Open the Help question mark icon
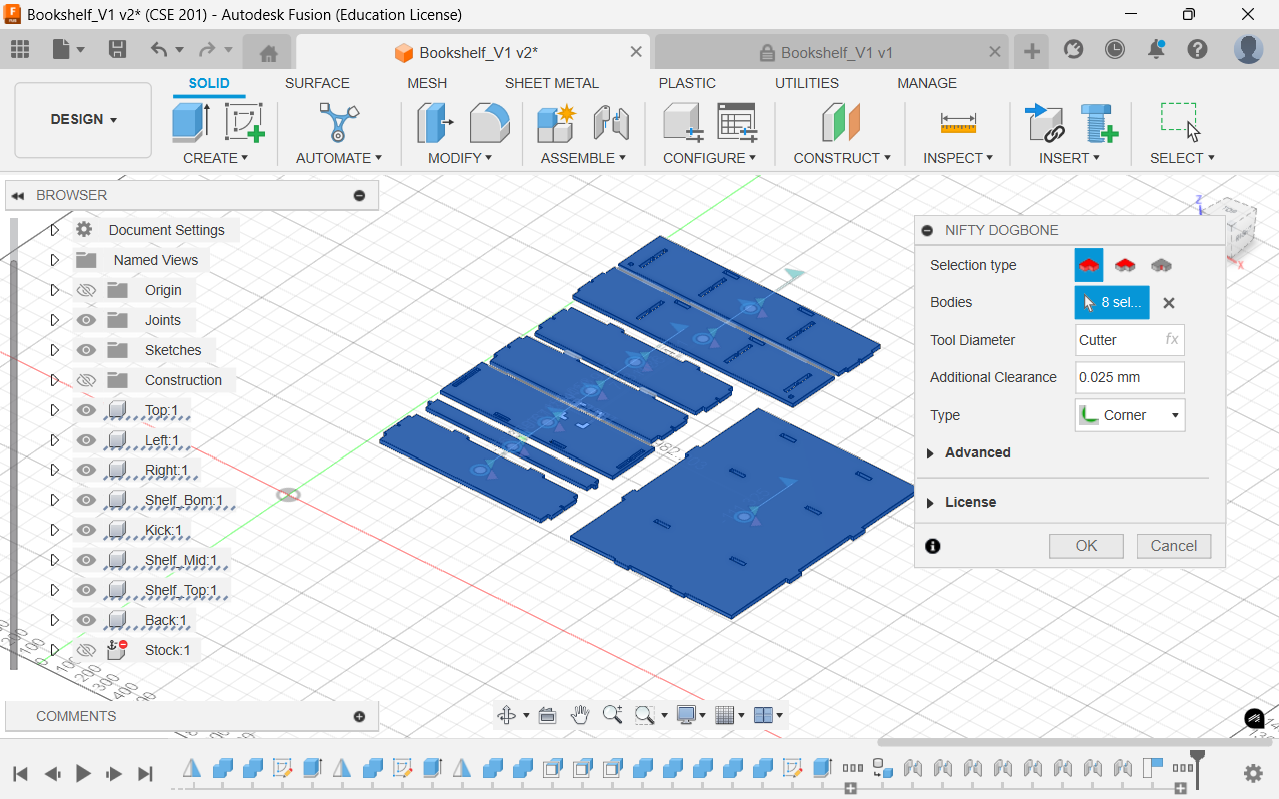 pos(1198,49)
